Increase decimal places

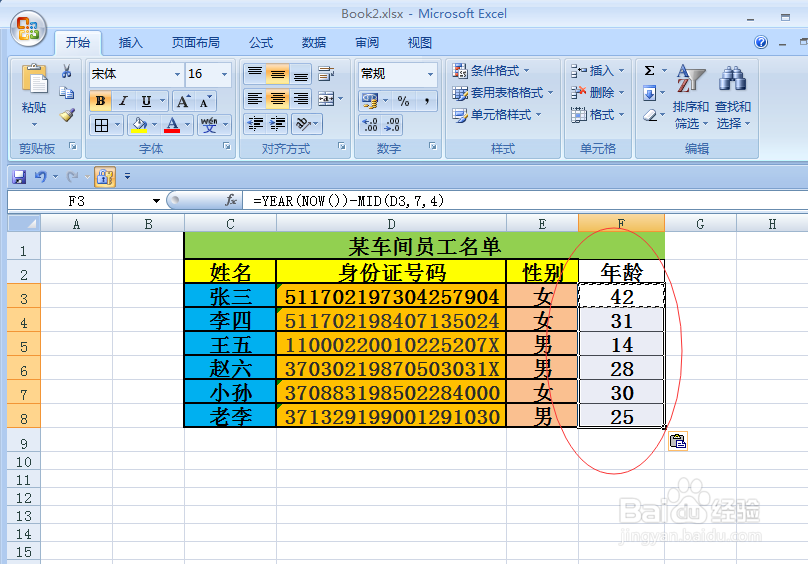pos(369,125)
